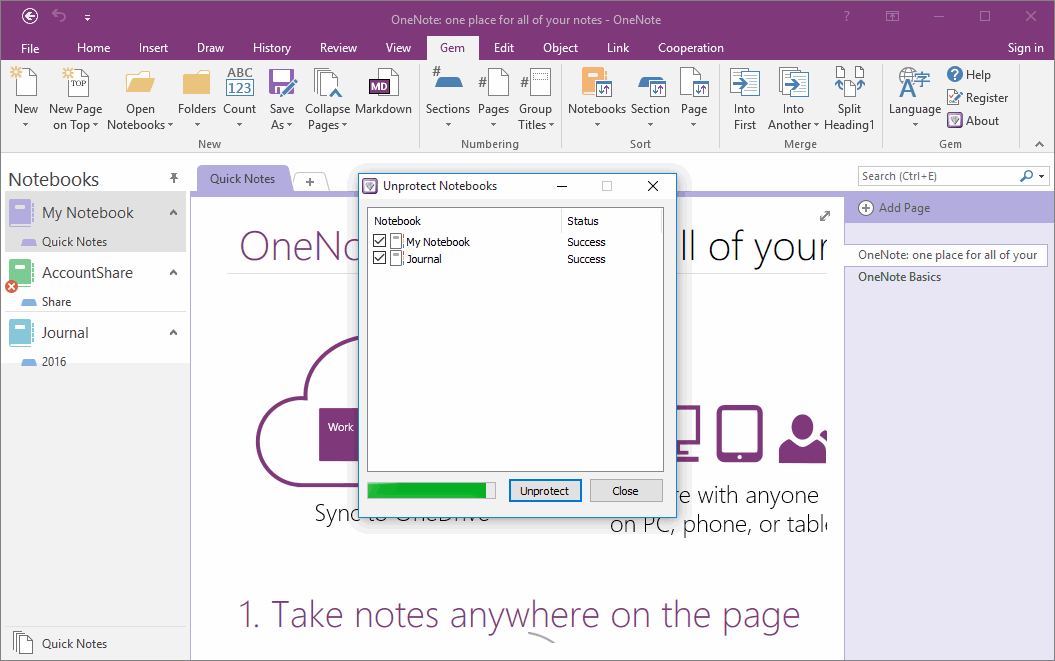Click the Pages numbering icon

click(493, 82)
